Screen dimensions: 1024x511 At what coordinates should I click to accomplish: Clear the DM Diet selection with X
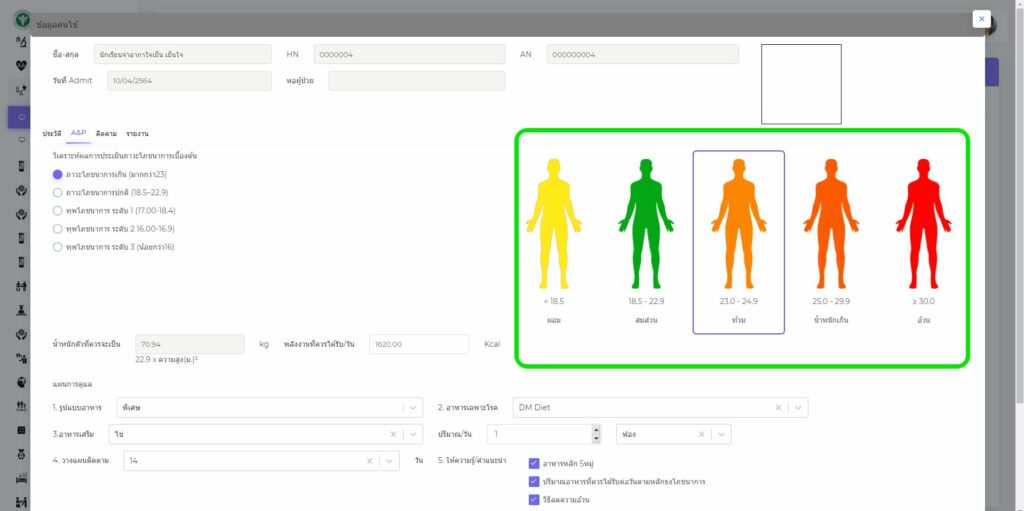[778, 407]
